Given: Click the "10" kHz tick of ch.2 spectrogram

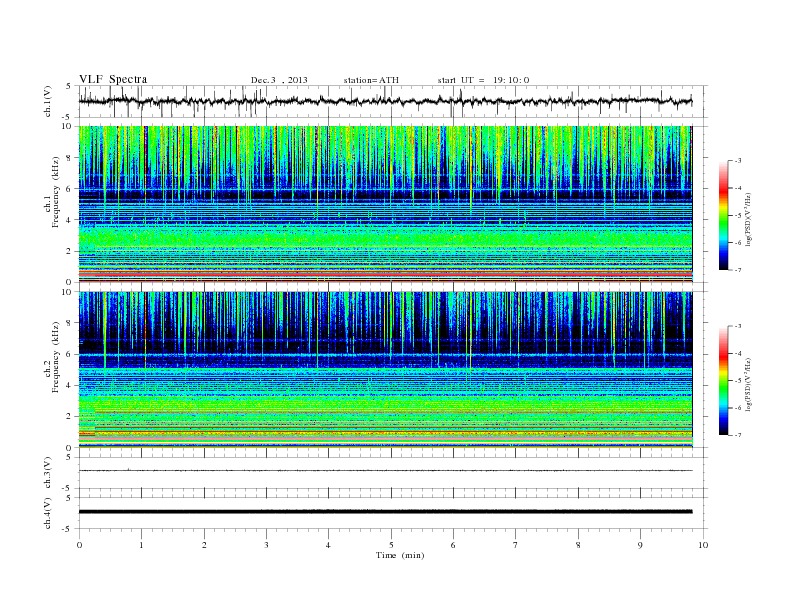Looking at the screenshot, I should pyautogui.click(x=68, y=292).
